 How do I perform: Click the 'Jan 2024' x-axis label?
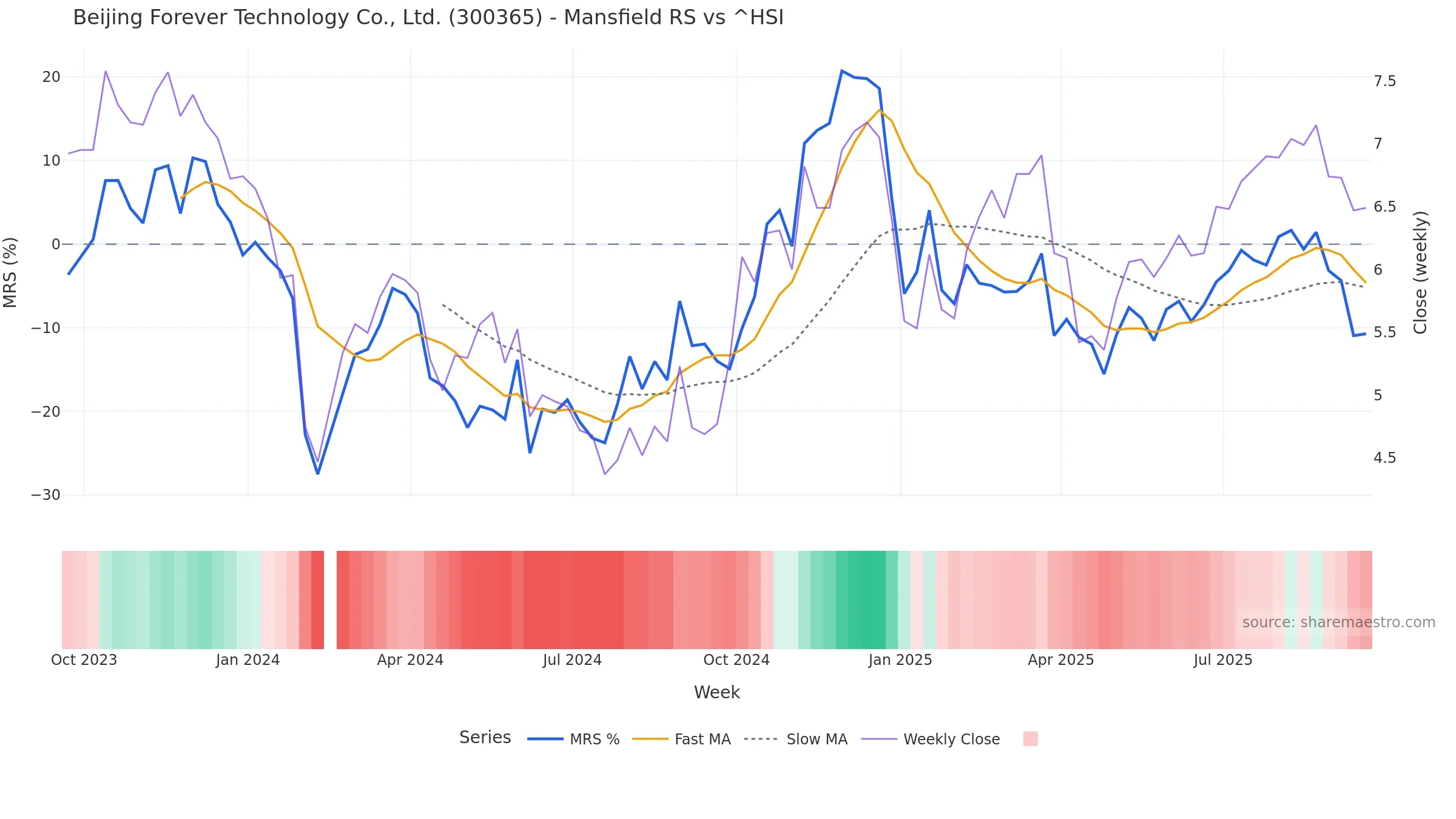pyautogui.click(x=248, y=660)
